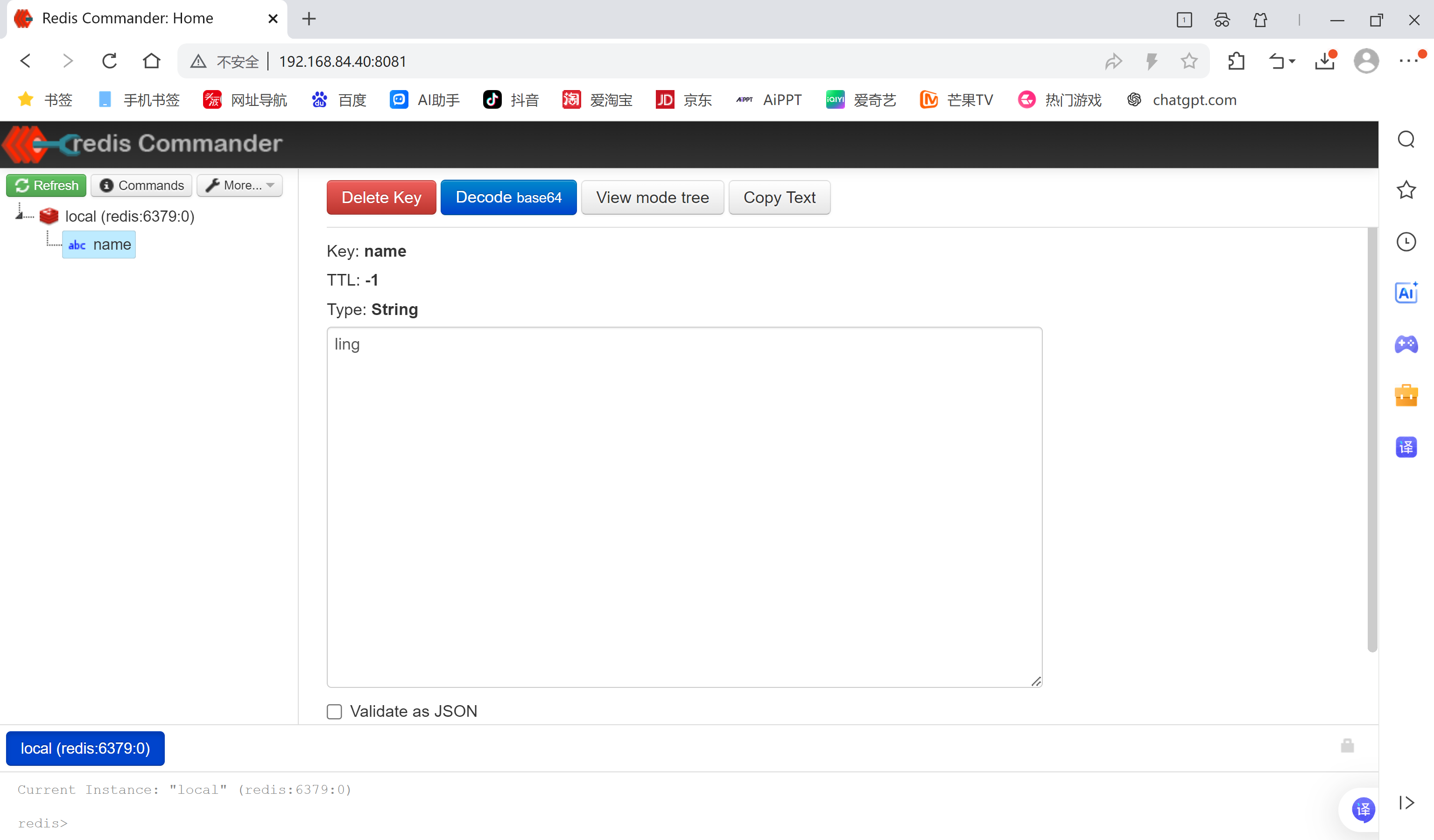
Task: Select the local (redis:6379:0) tree node
Action: pos(130,216)
